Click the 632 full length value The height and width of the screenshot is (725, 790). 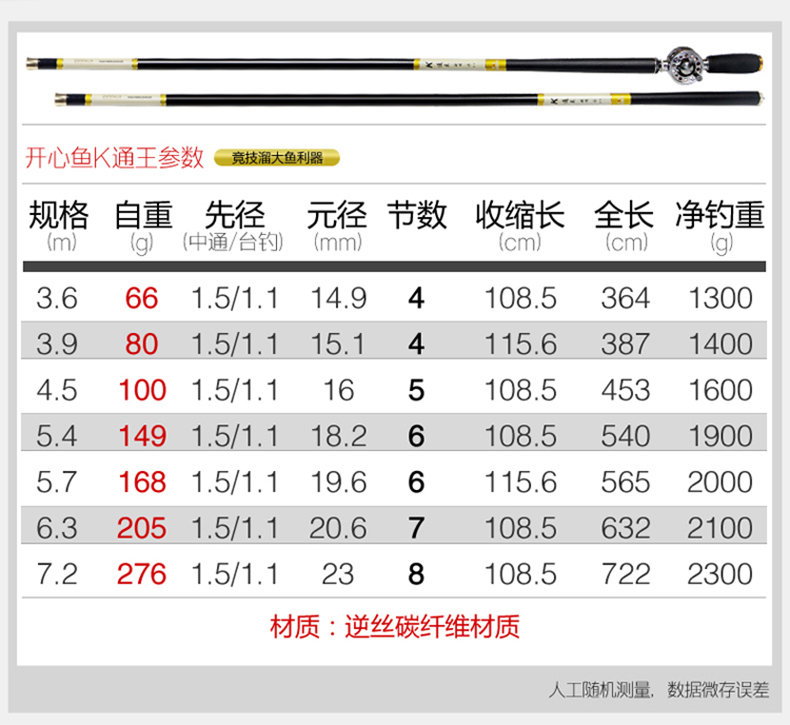click(x=625, y=529)
